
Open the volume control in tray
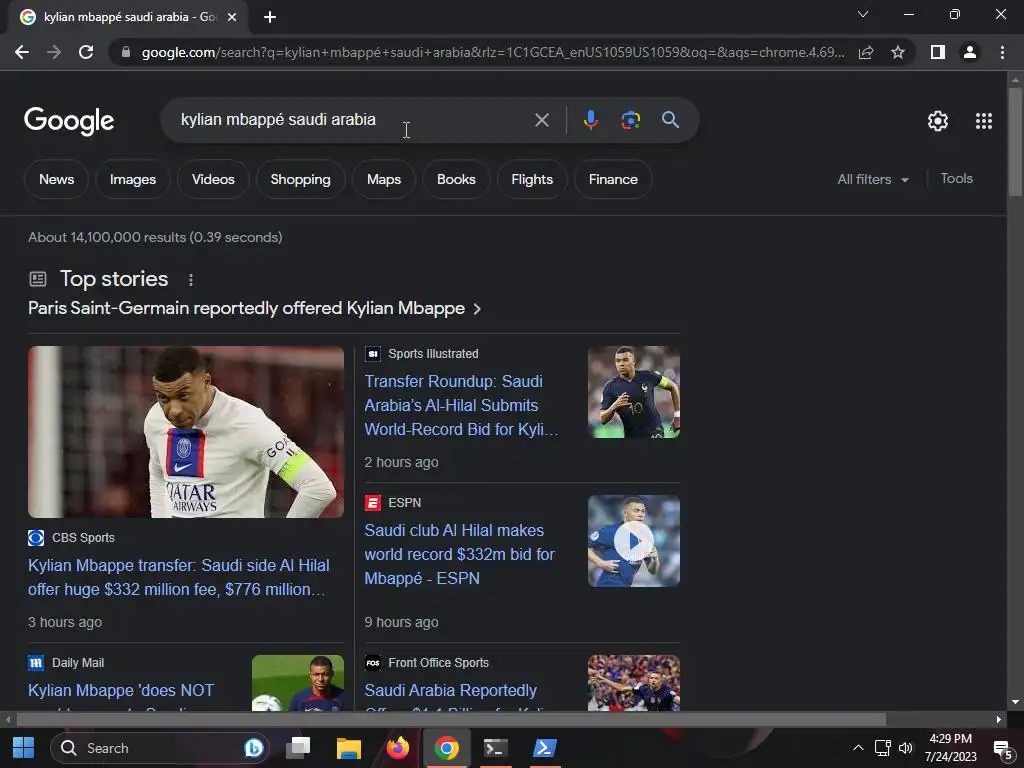906,748
